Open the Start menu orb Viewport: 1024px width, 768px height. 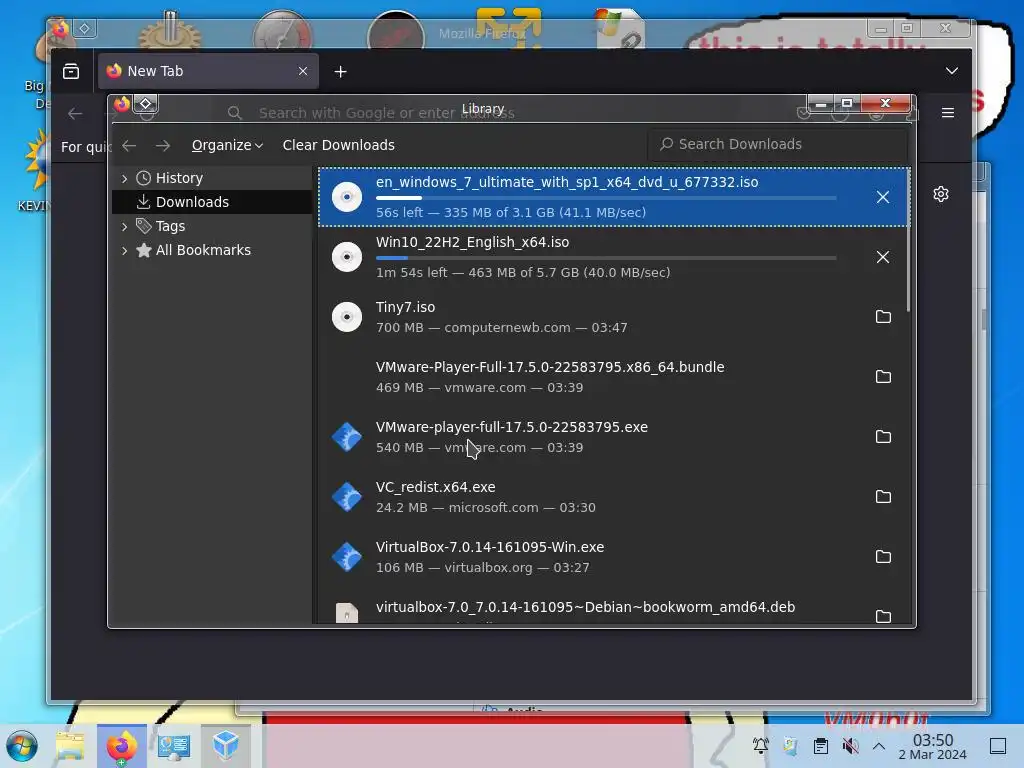22,746
